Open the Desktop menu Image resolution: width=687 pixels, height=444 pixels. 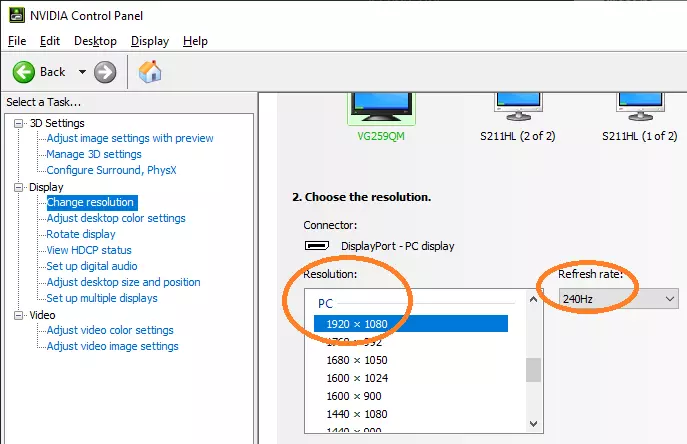coord(95,41)
